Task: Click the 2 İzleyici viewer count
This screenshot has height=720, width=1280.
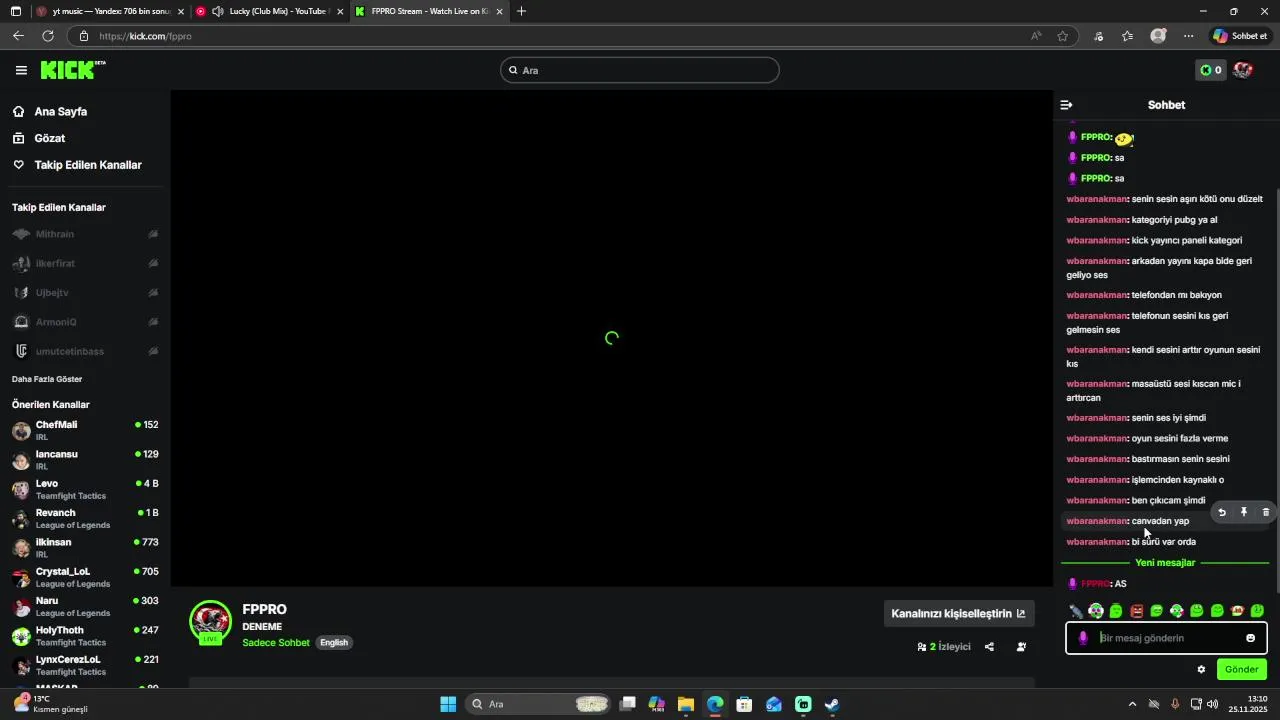Action: click(x=944, y=647)
